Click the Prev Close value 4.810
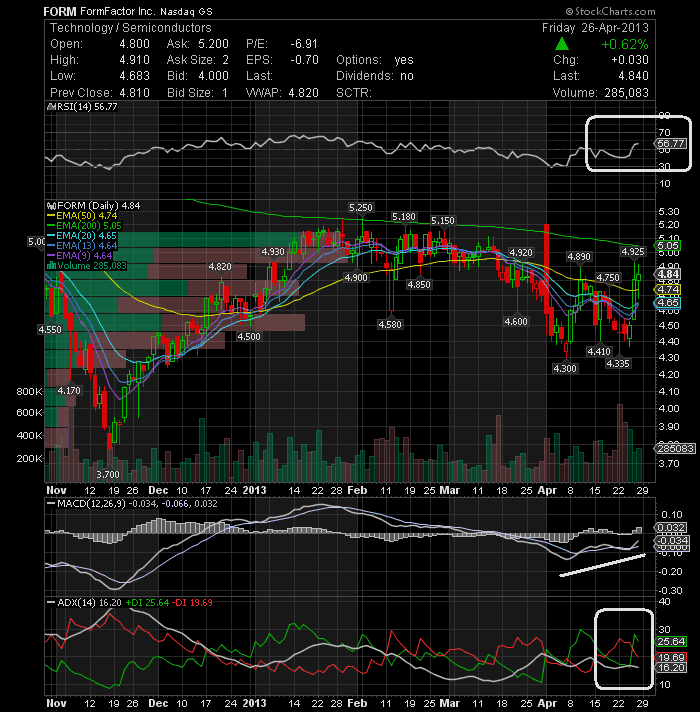 [x=134, y=93]
